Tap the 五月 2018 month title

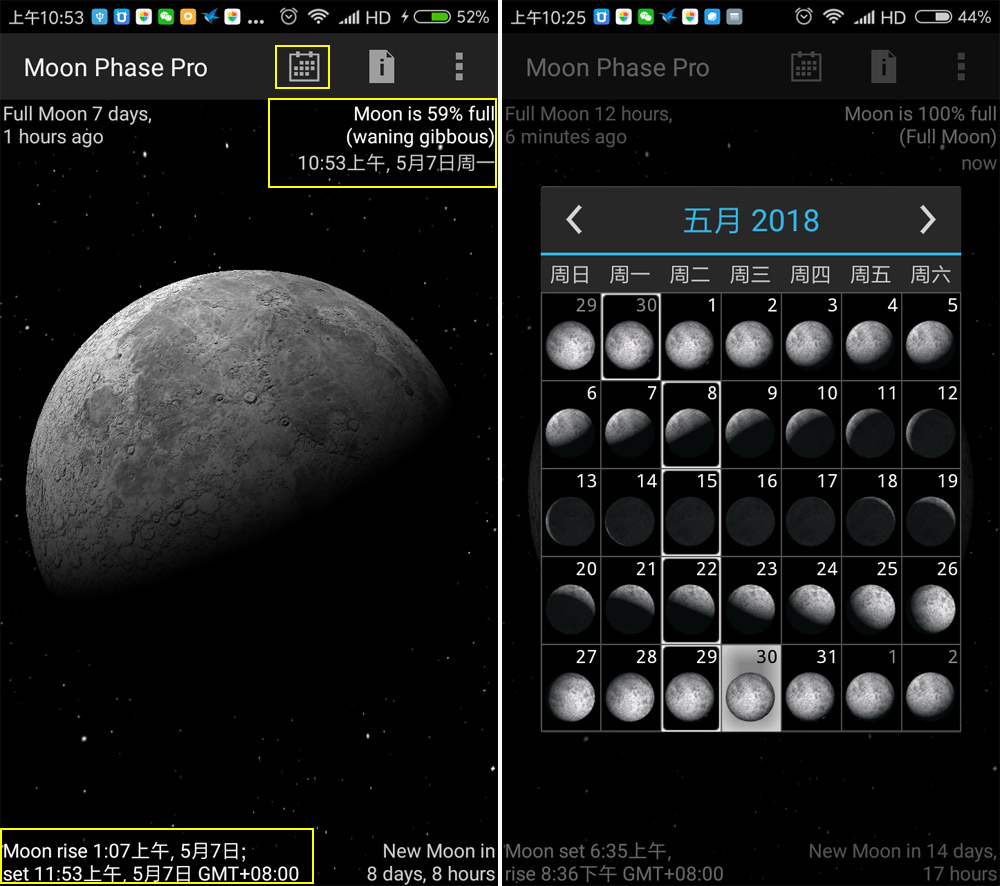[x=751, y=221]
